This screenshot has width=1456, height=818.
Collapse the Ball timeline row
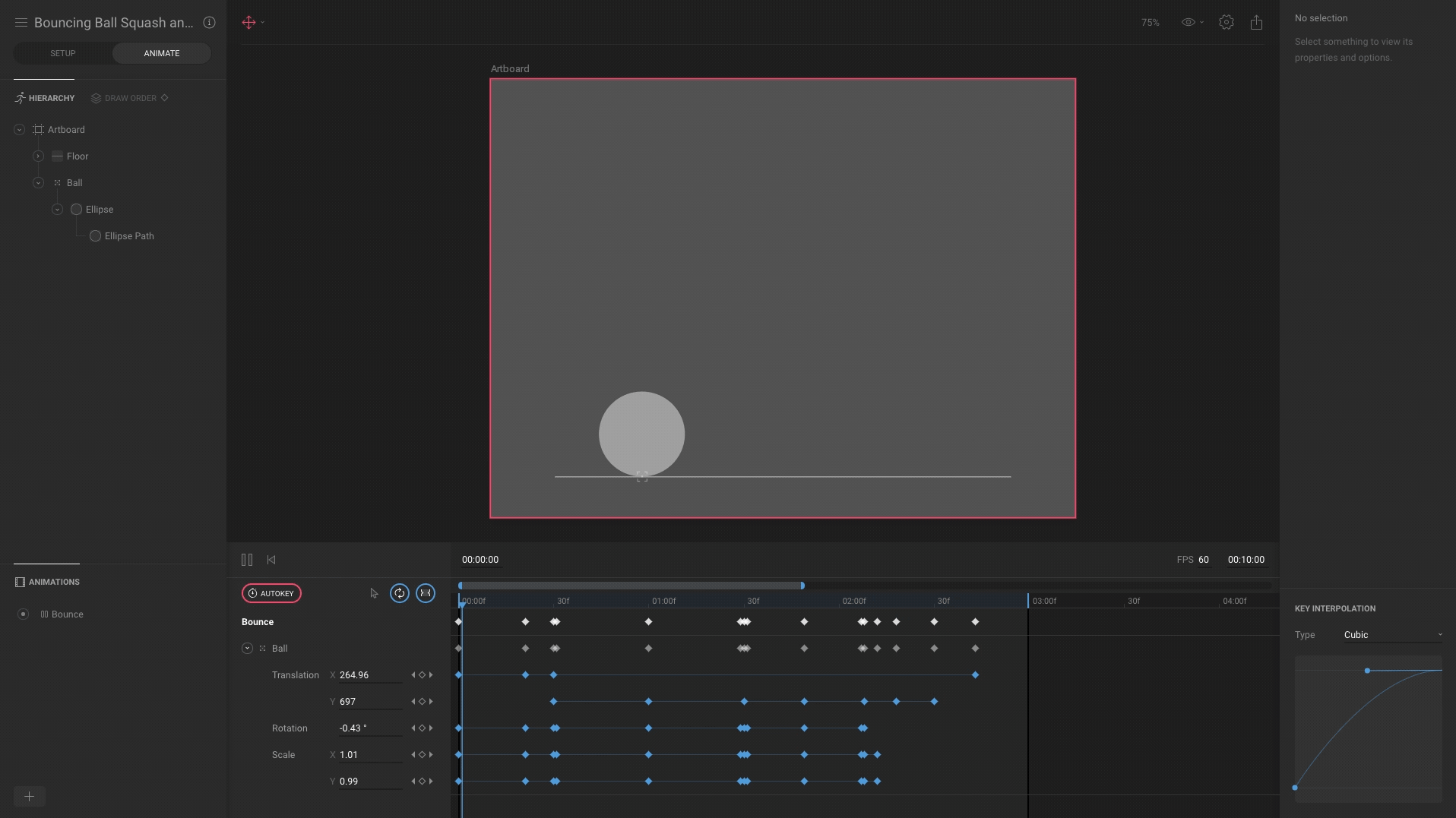click(x=247, y=649)
